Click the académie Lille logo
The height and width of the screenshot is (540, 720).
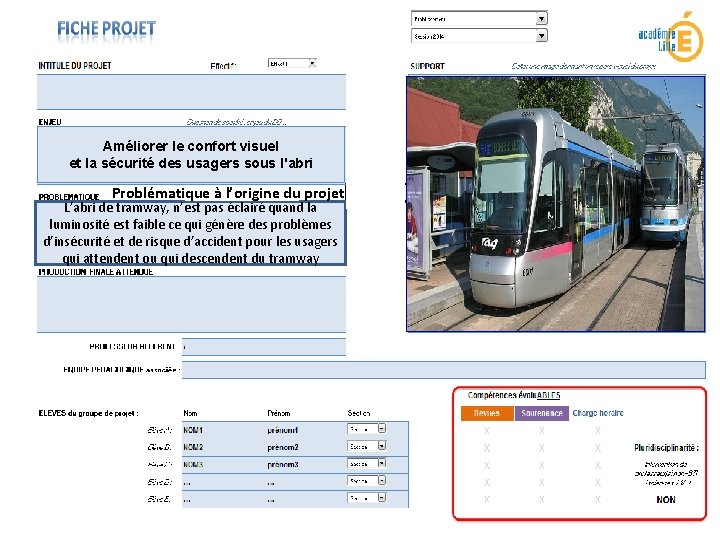671,38
